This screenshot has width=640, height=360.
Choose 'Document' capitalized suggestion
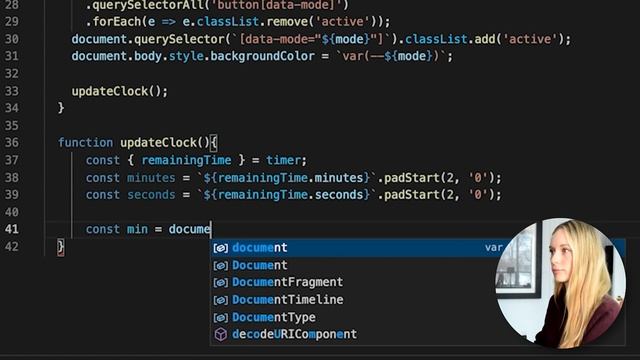(x=418, y=265)
